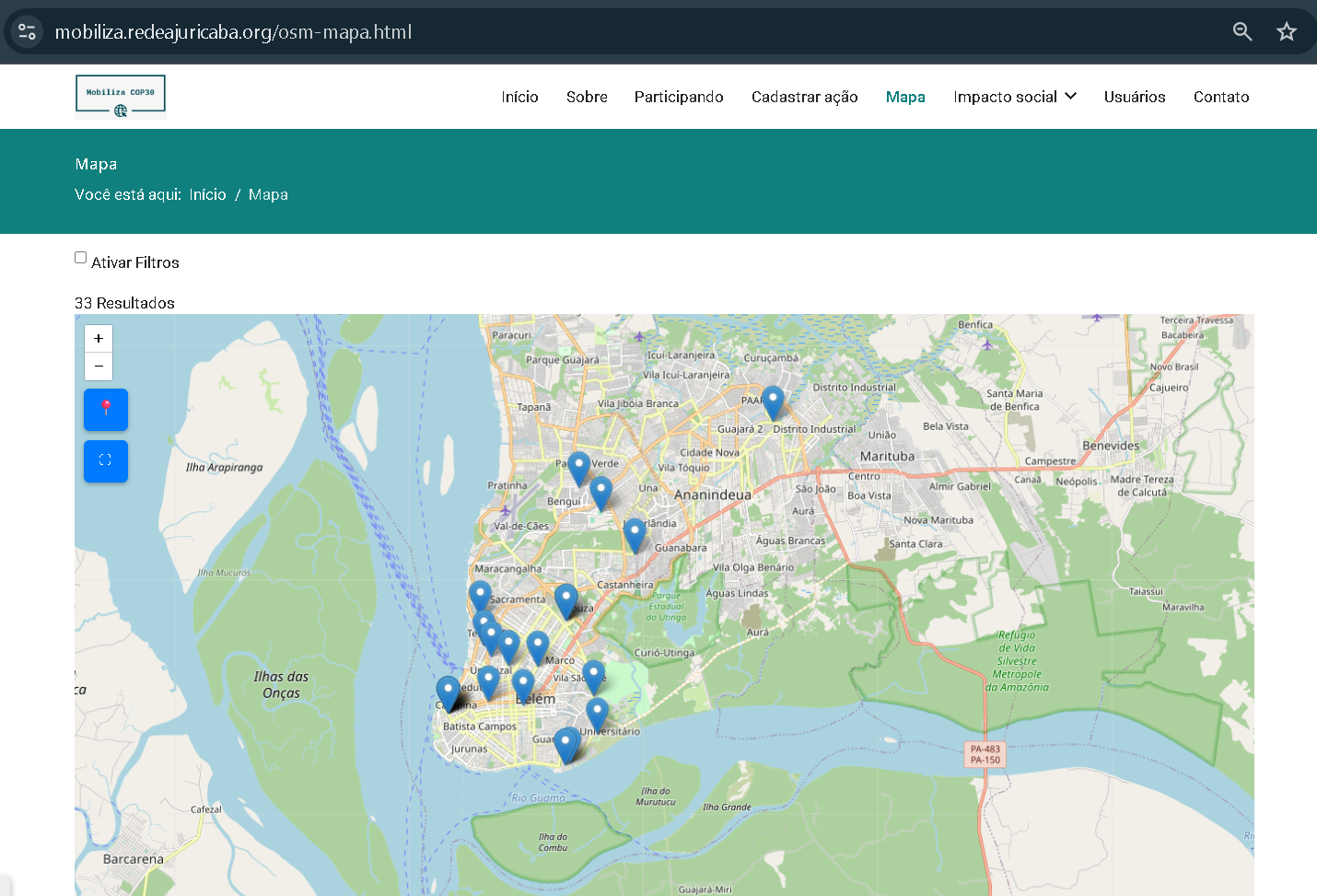The height and width of the screenshot is (896, 1317).
Task: Enable the Ativar Filtros checkbox
Action: point(81,258)
